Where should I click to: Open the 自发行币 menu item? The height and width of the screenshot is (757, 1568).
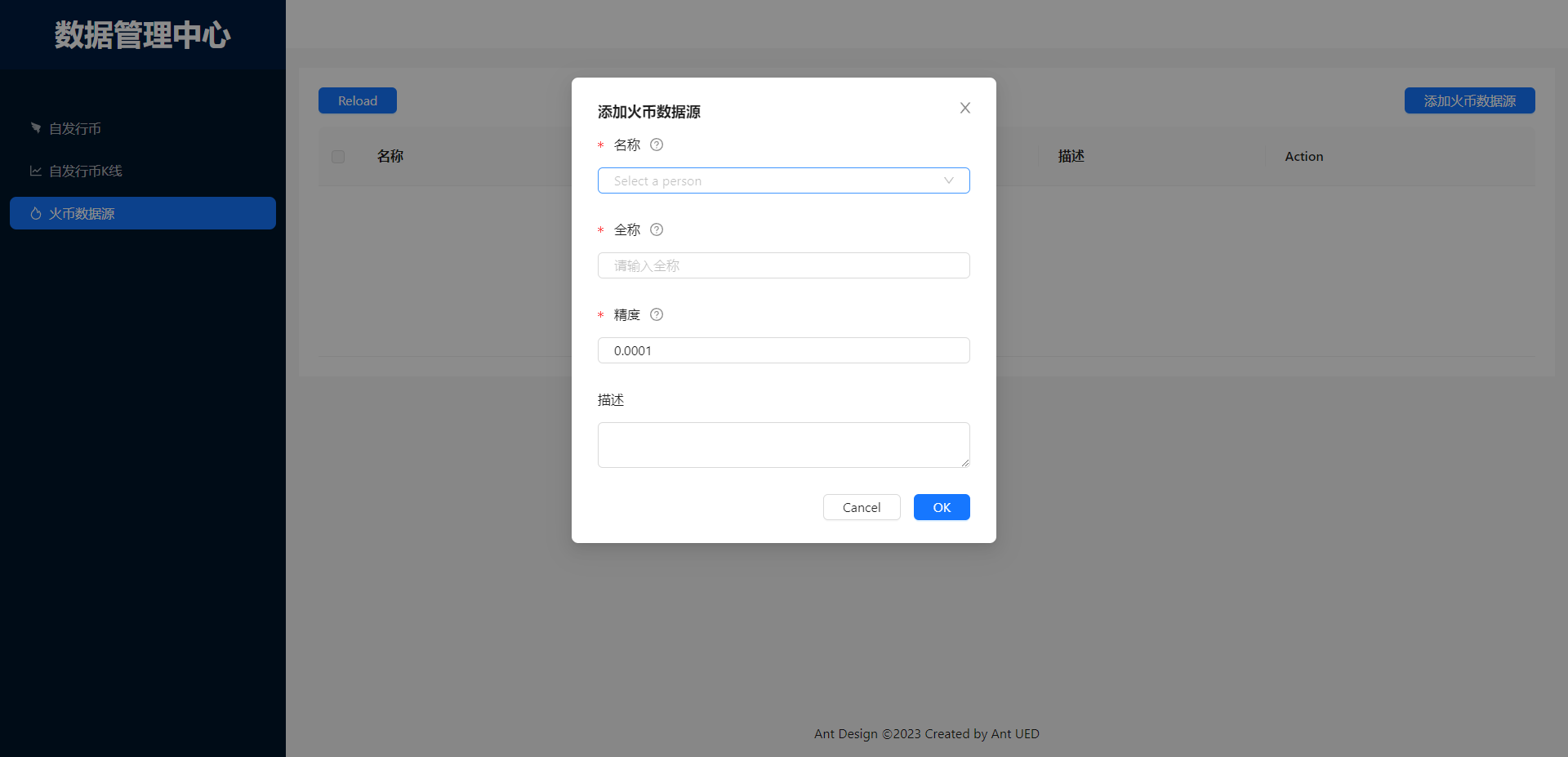click(75, 128)
